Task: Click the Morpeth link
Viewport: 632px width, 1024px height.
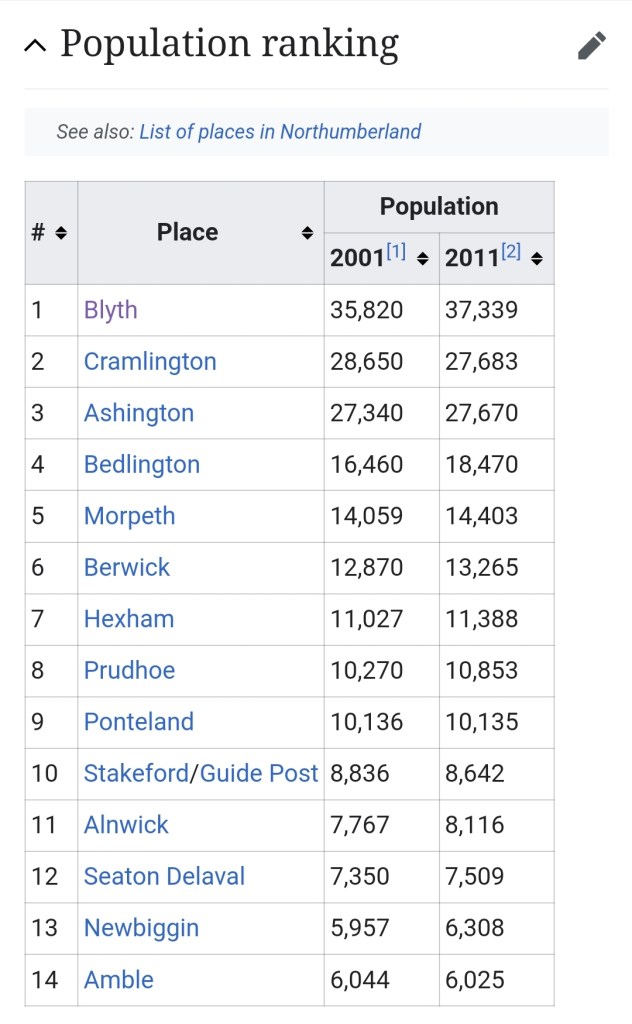Action: pyautogui.click(x=129, y=516)
